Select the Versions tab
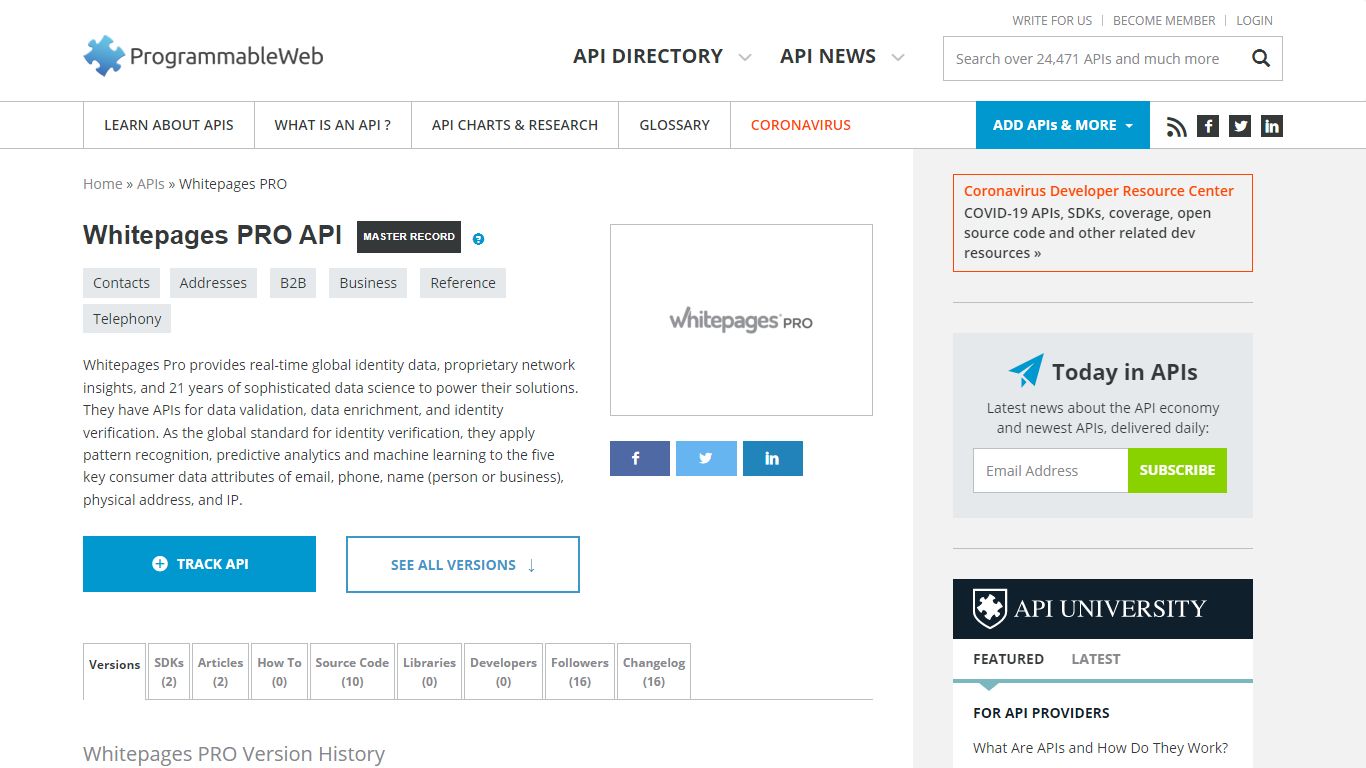This screenshot has width=1366, height=768. [115, 671]
